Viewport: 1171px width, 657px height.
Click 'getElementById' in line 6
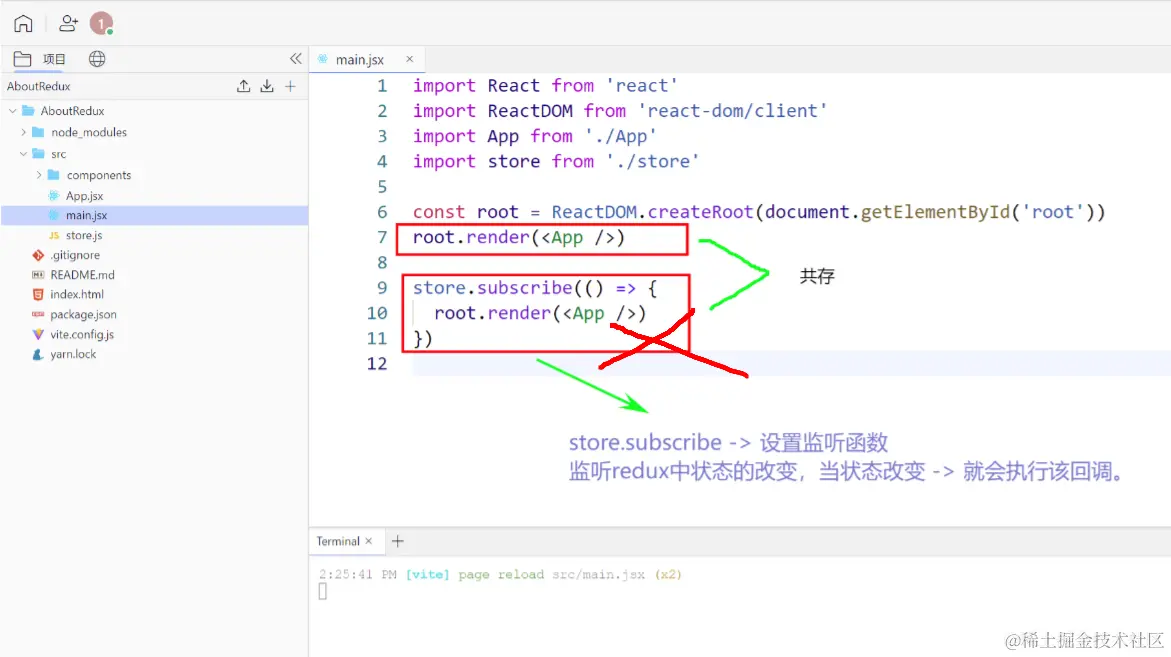point(936,212)
